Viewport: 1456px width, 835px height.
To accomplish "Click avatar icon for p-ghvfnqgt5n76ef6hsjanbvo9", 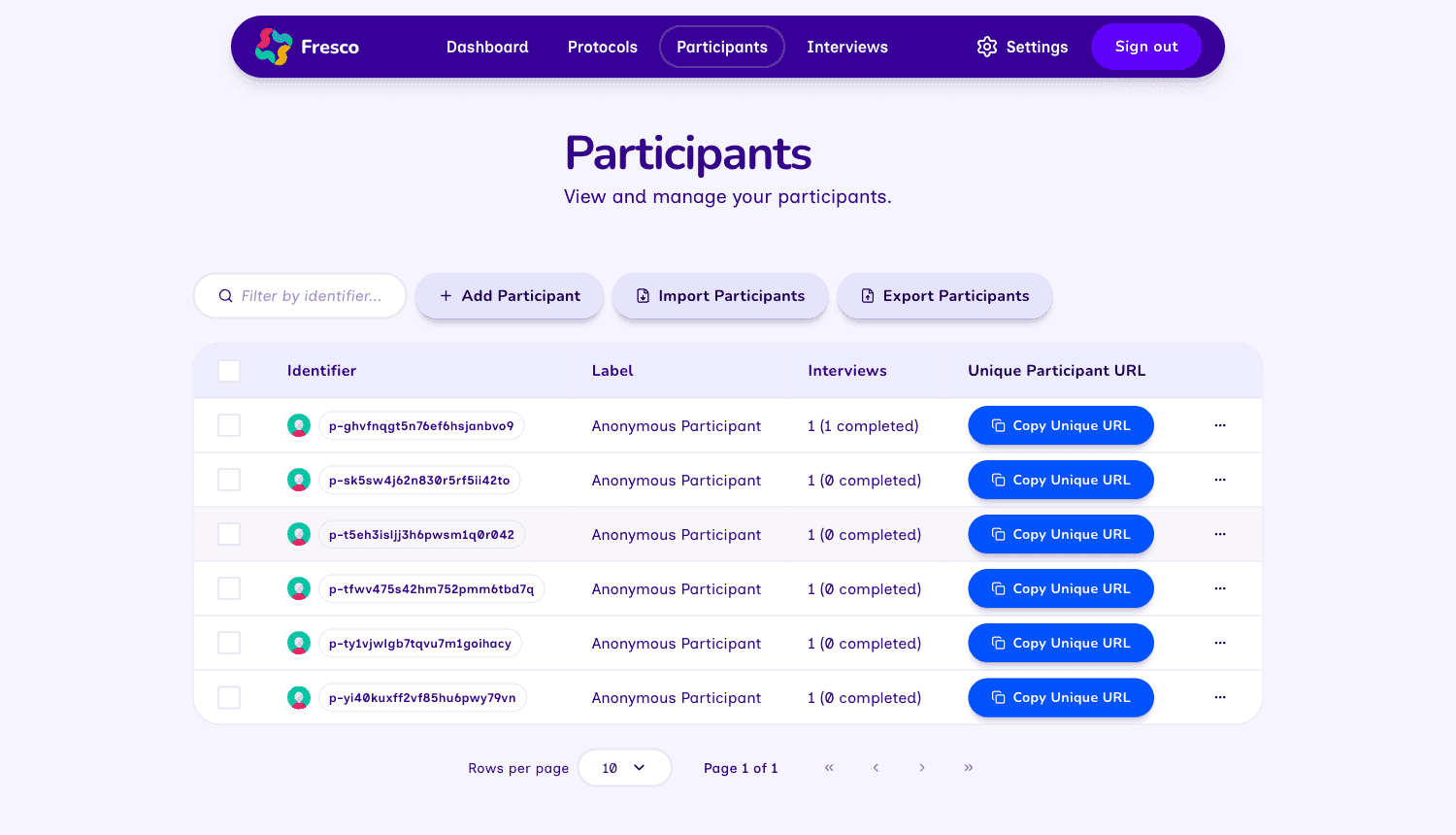I will tap(299, 425).
